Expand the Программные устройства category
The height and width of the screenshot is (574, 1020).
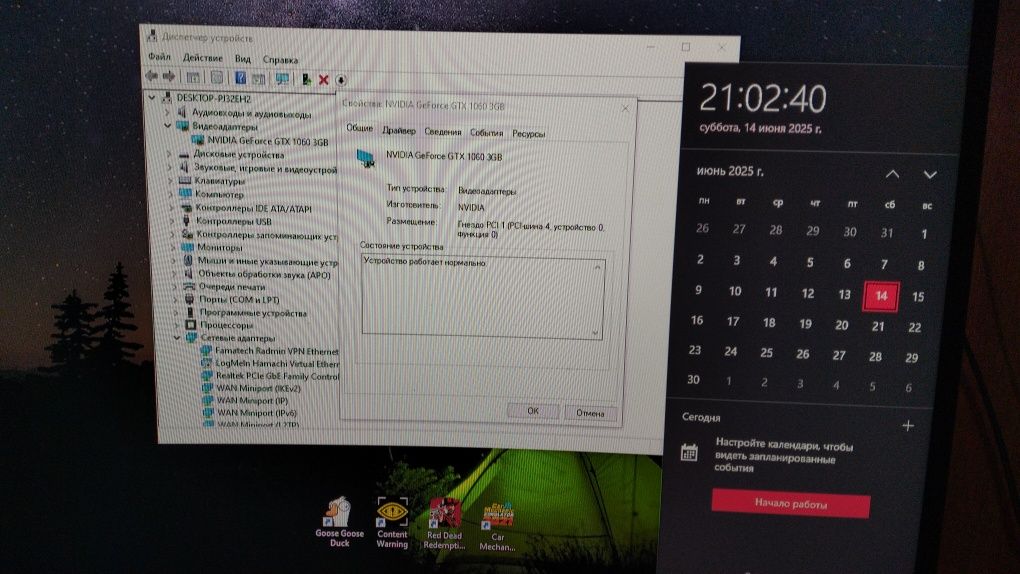pyautogui.click(x=176, y=312)
